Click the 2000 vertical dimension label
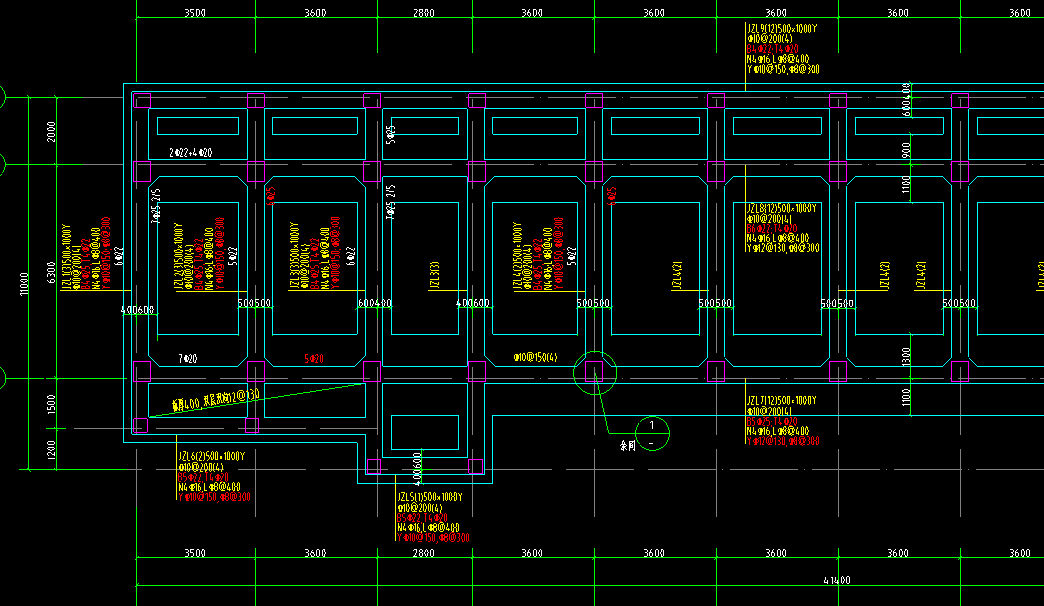Image resolution: width=1044 pixels, height=606 pixels. 51,131
